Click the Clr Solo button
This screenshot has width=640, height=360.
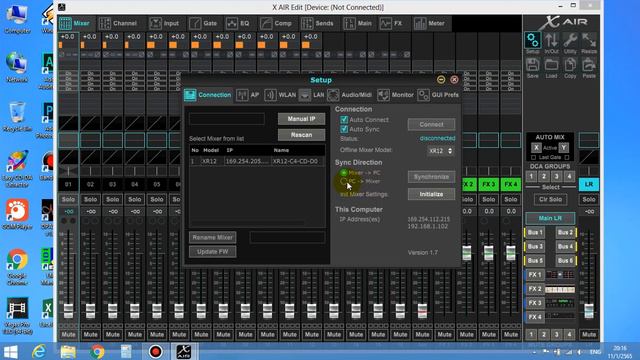point(550,199)
